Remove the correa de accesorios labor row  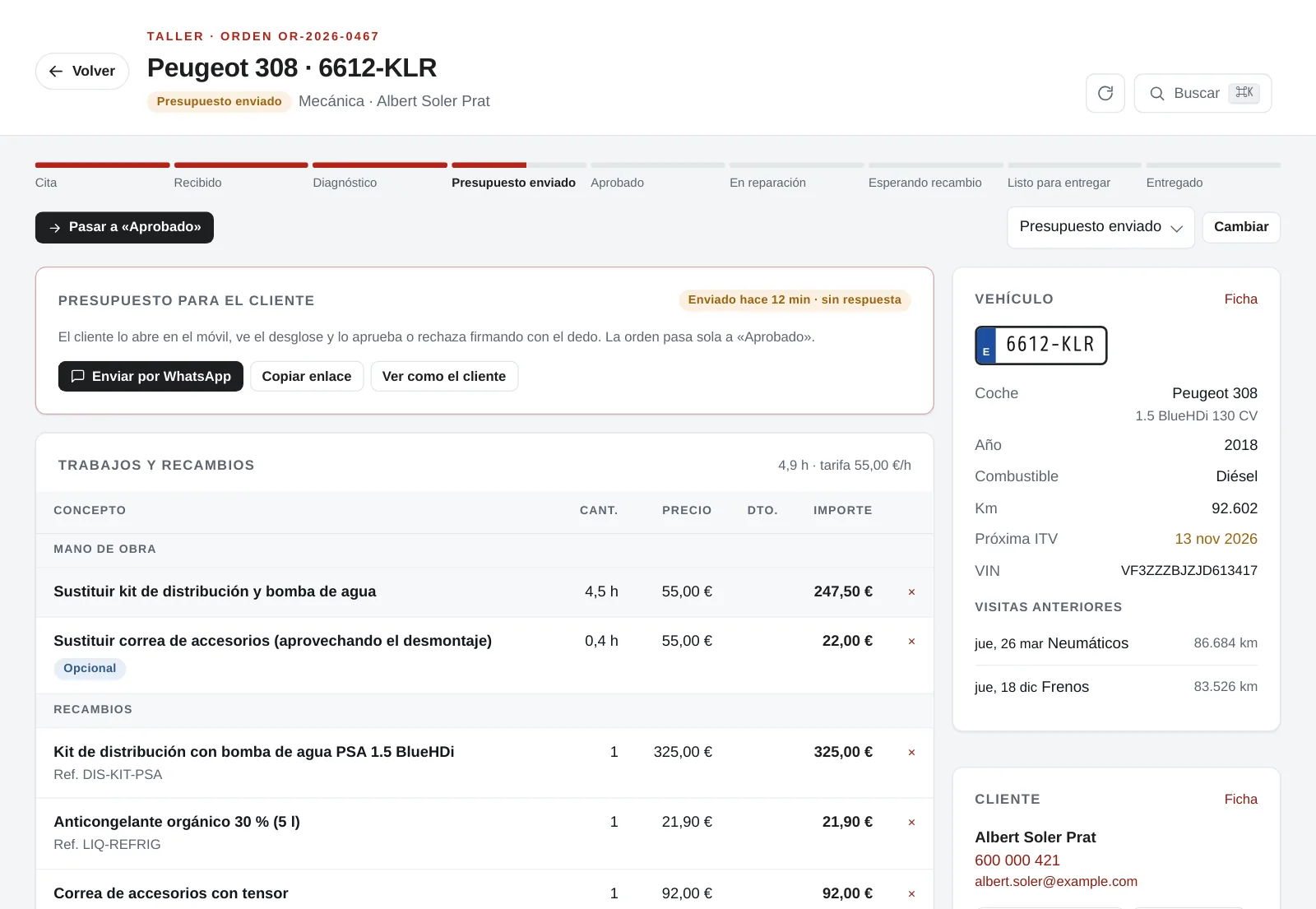(x=911, y=642)
